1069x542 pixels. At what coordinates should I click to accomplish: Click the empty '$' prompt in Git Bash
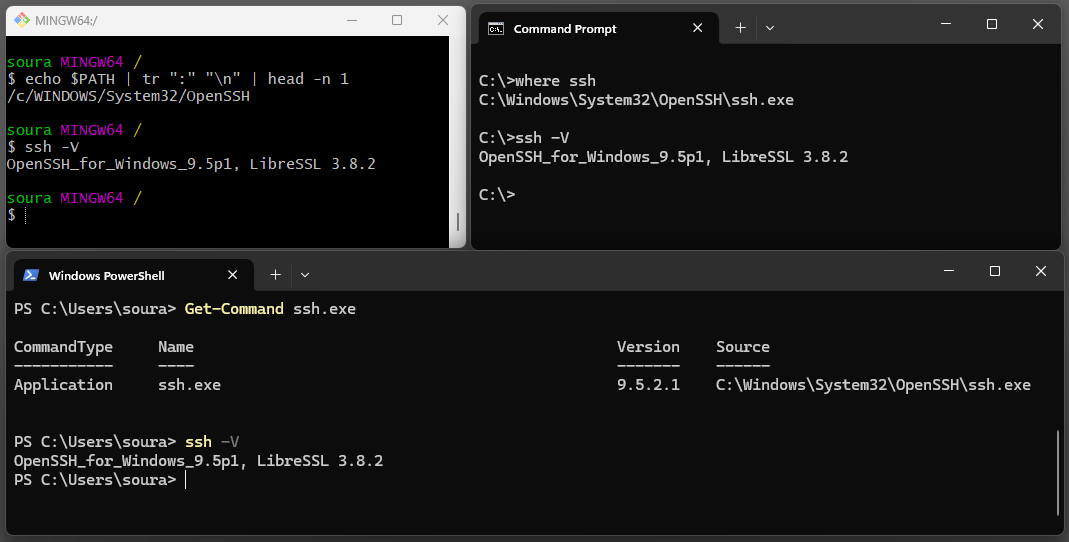pos(12,215)
